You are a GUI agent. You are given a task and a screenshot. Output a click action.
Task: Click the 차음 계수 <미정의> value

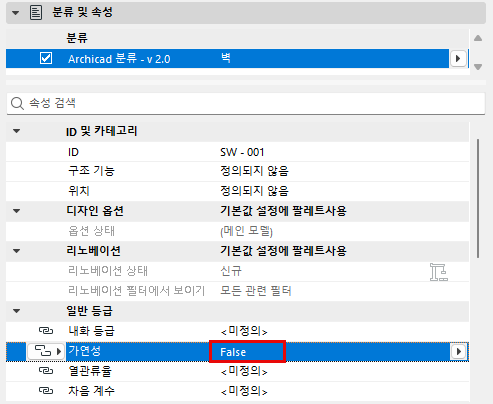coord(244,391)
